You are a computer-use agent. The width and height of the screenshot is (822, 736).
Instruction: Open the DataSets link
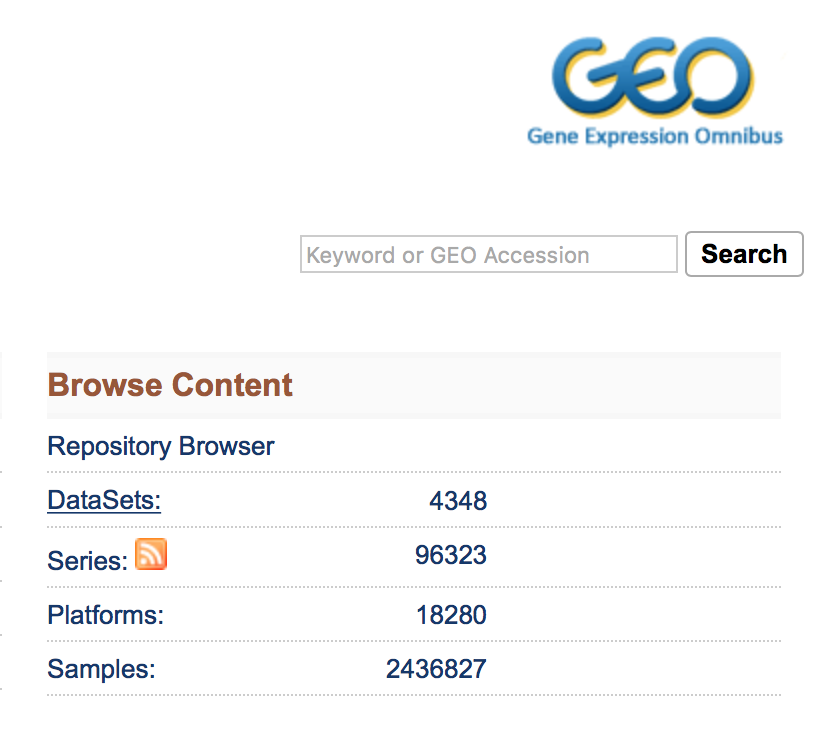(104, 500)
